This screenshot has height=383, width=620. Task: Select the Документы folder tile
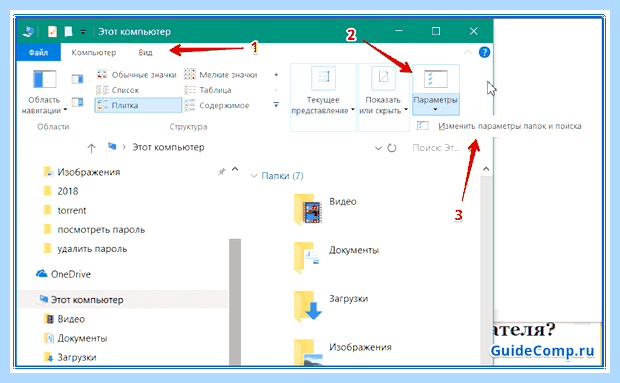[x=337, y=257]
